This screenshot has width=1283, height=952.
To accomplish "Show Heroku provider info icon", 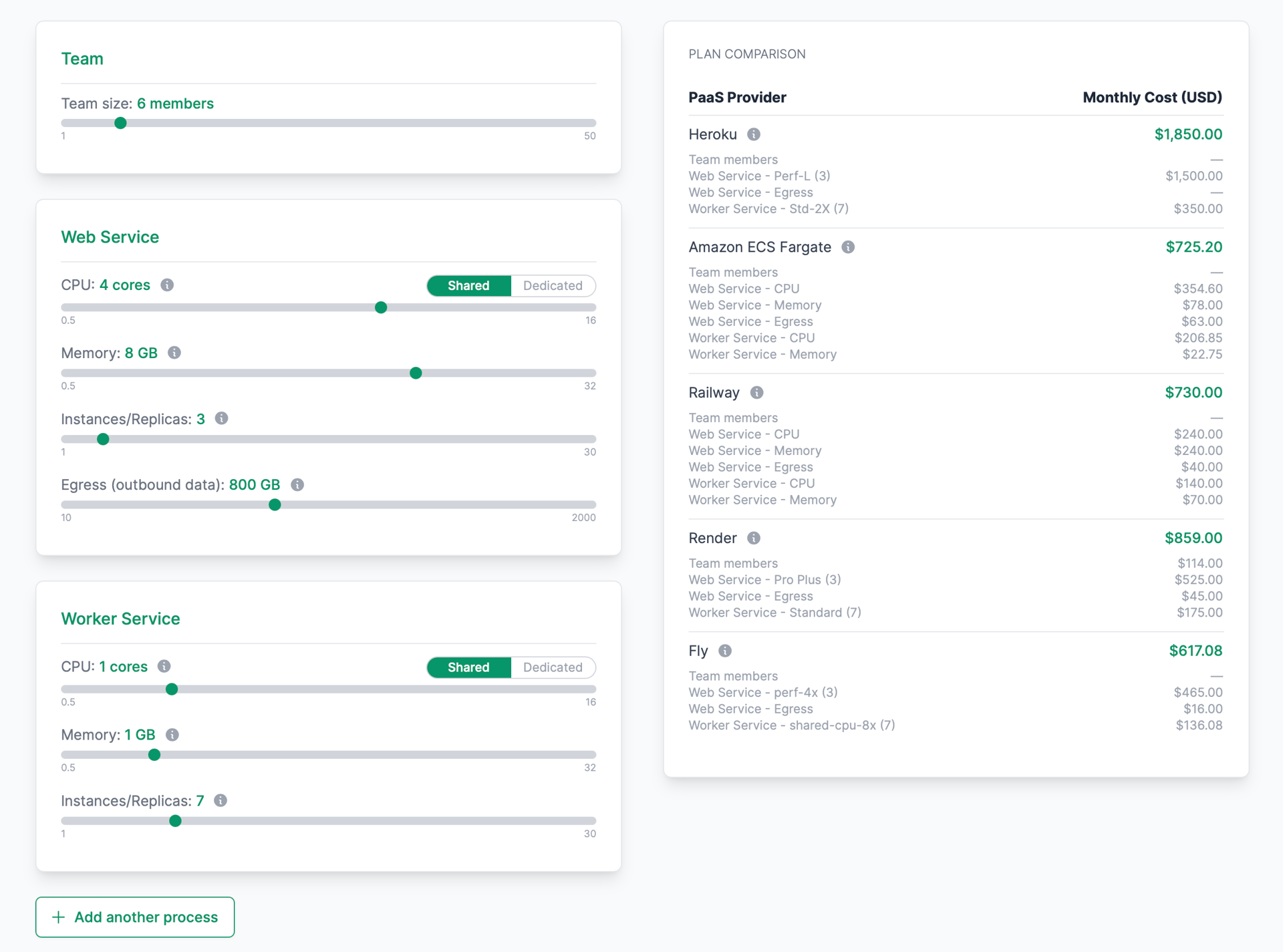I will (754, 134).
